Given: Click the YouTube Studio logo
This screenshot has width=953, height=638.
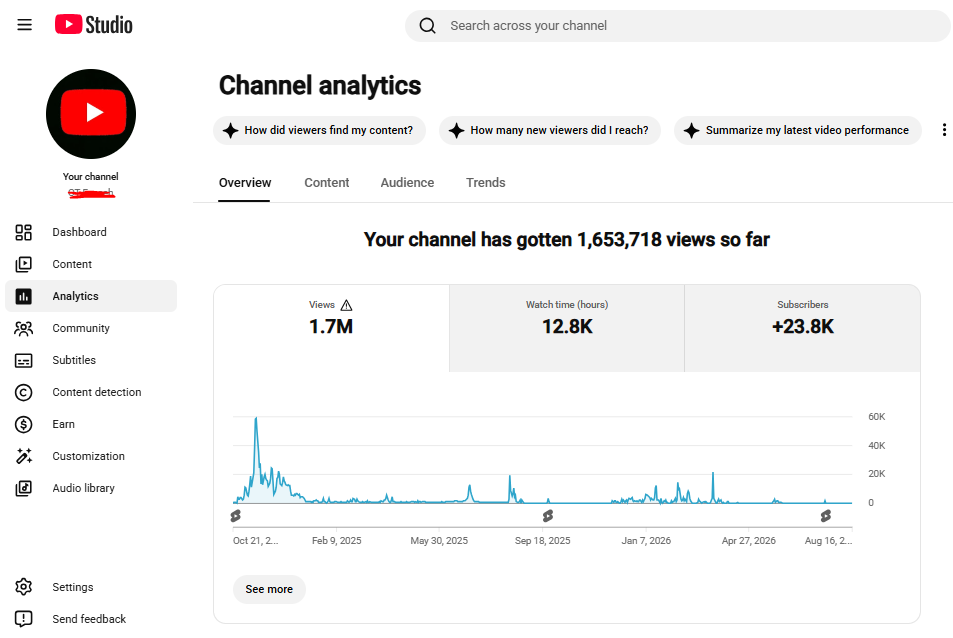Looking at the screenshot, I should pyautogui.click(x=94, y=25).
